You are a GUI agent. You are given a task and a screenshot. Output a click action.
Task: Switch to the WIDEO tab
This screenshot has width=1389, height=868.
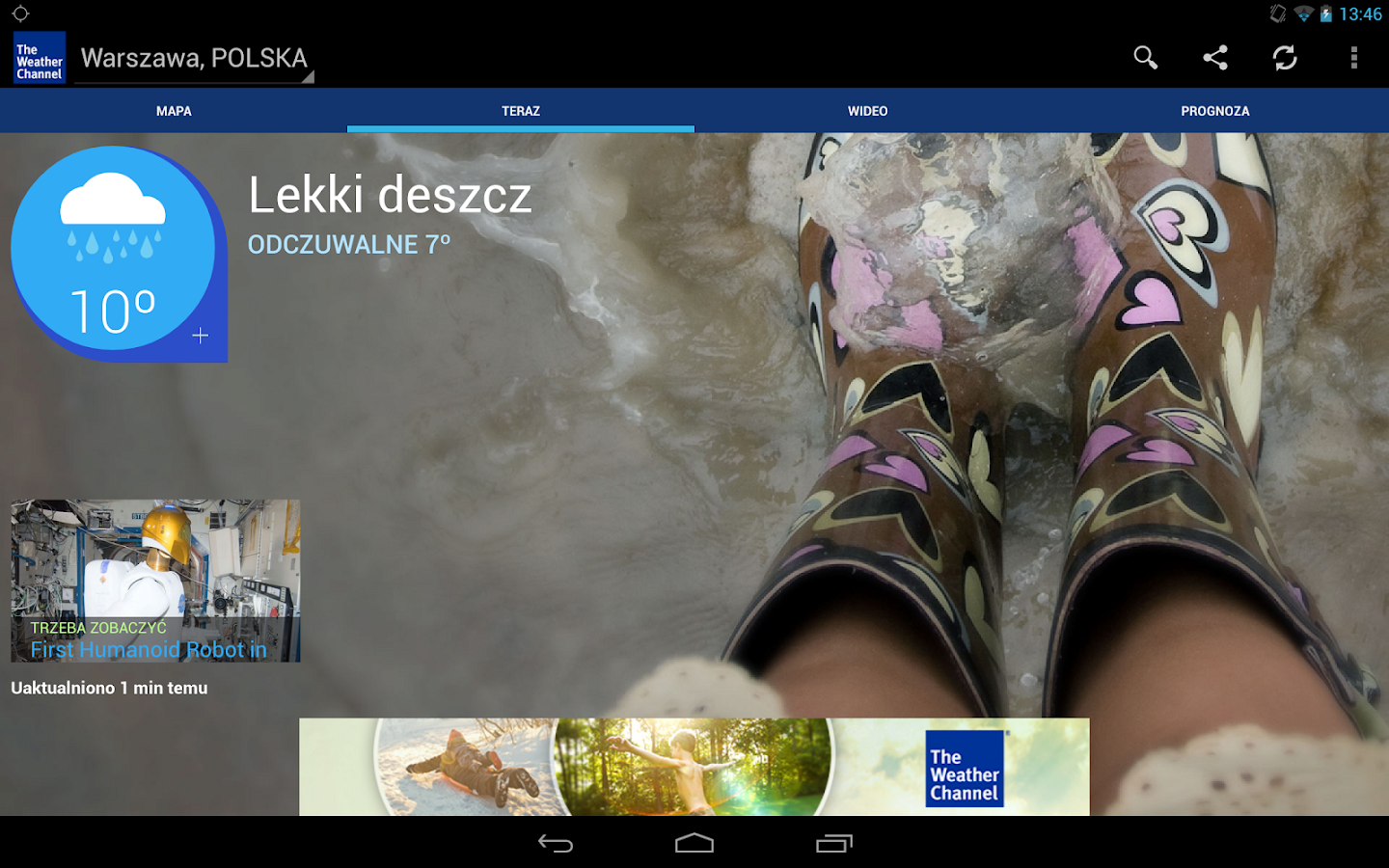coord(867,110)
